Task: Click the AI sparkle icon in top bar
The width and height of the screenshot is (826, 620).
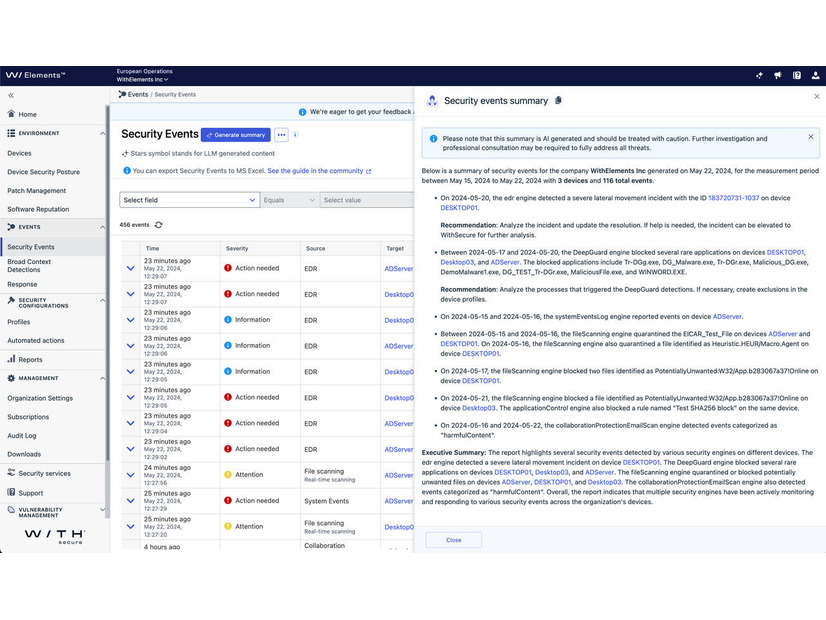Action: 757,75
